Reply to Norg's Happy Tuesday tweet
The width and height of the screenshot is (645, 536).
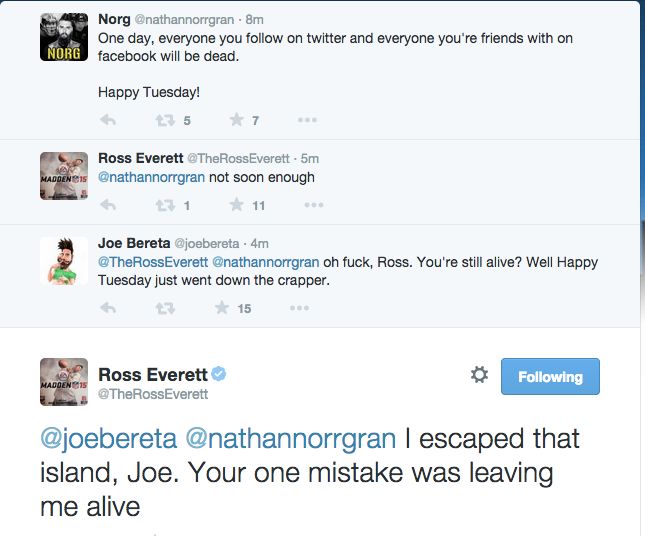click(x=108, y=121)
